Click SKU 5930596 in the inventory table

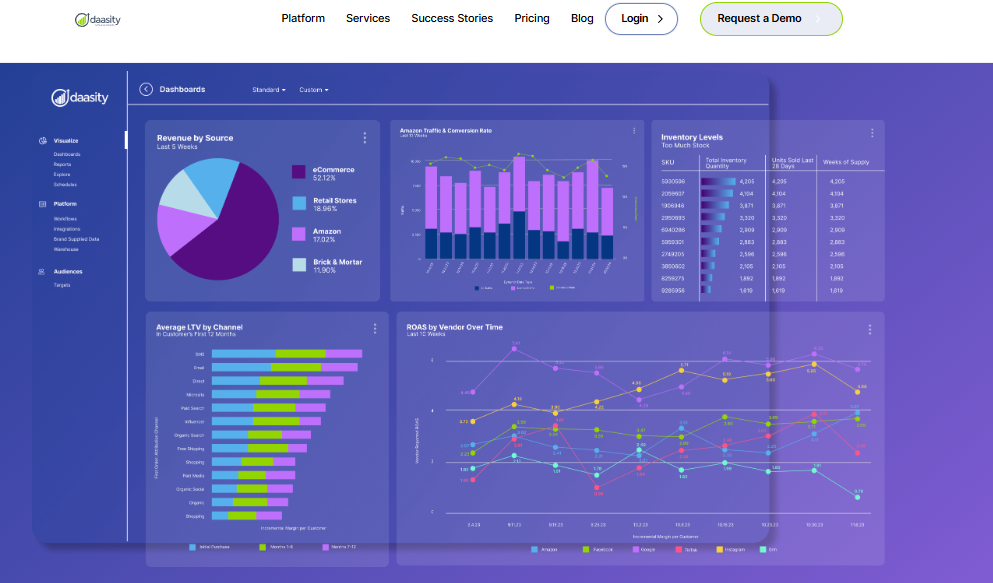tap(673, 181)
